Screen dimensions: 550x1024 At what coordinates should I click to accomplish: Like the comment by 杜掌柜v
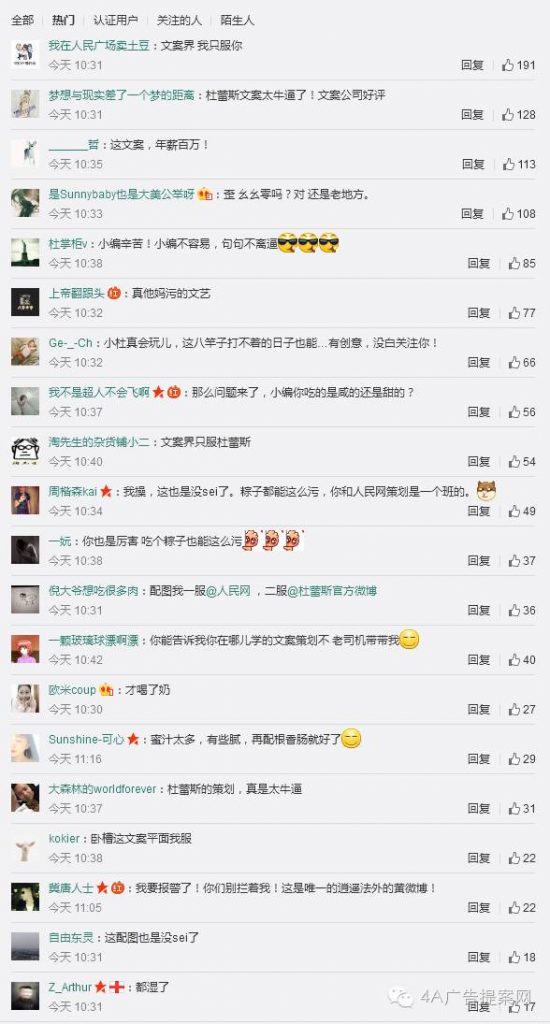point(522,263)
